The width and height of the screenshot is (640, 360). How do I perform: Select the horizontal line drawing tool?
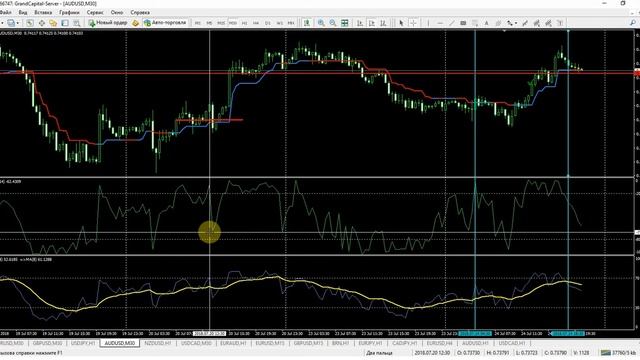[x=440, y=23]
